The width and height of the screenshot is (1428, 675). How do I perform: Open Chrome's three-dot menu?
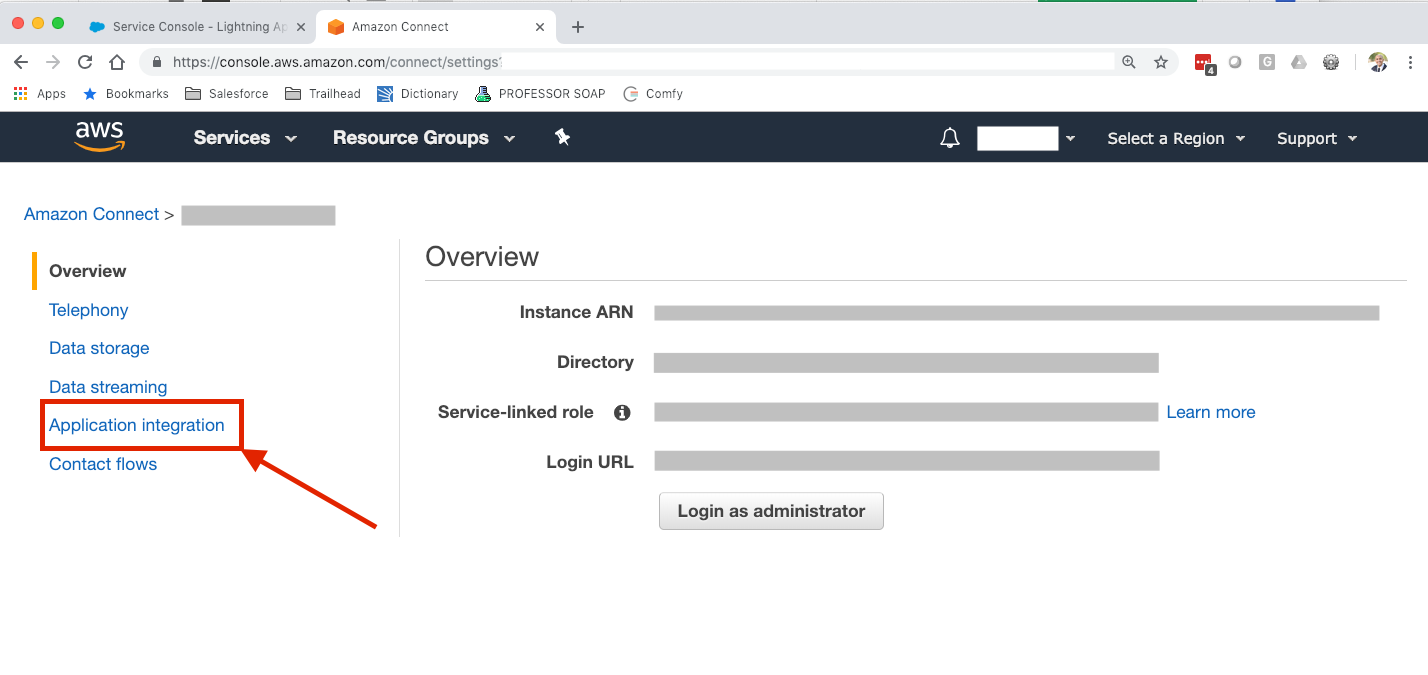(1410, 62)
